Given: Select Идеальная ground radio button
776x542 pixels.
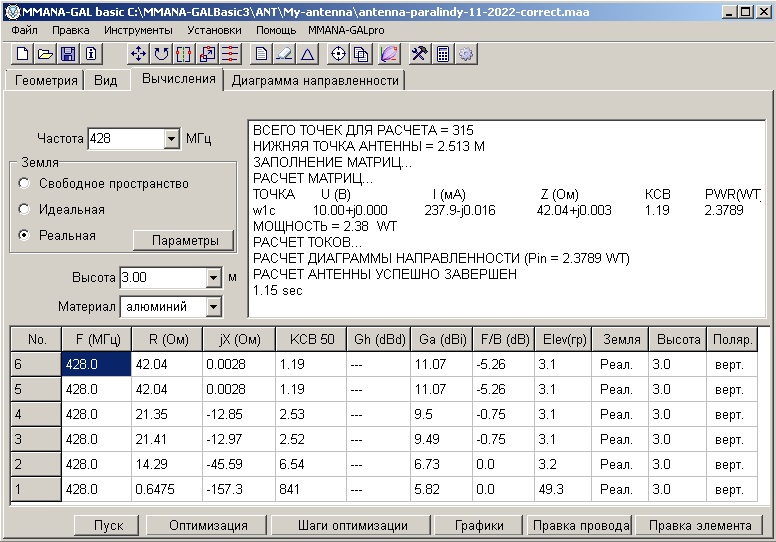Looking at the screenshot, I should tap(23, 209).
